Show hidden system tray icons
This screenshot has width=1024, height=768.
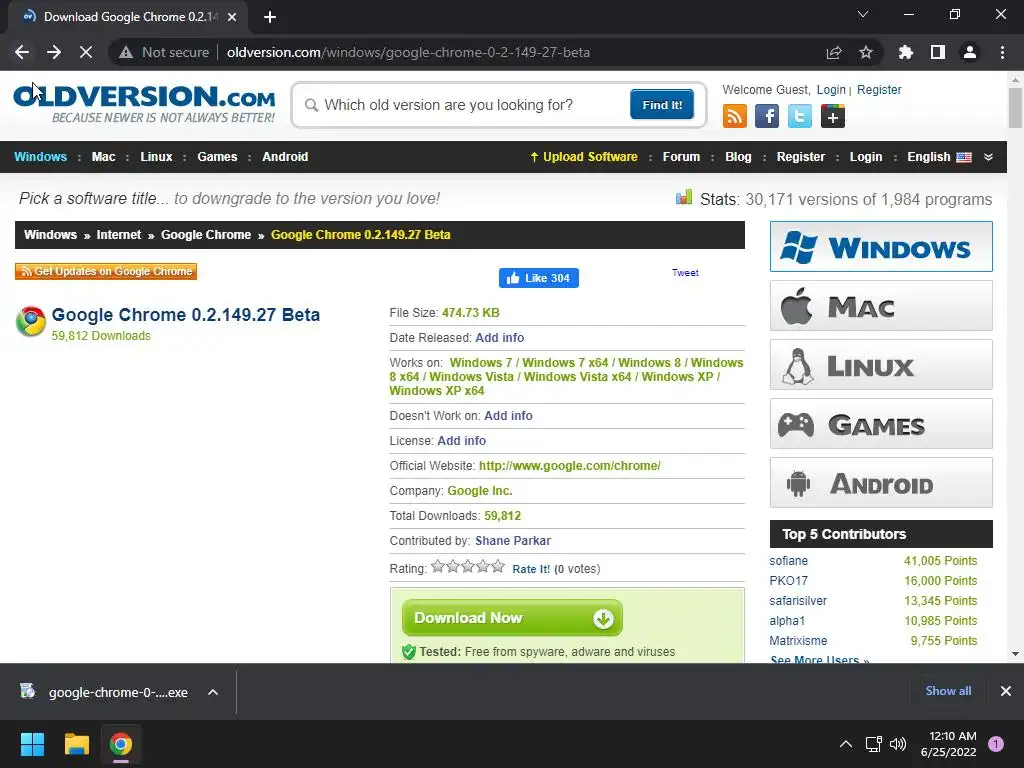pos(846,744)
